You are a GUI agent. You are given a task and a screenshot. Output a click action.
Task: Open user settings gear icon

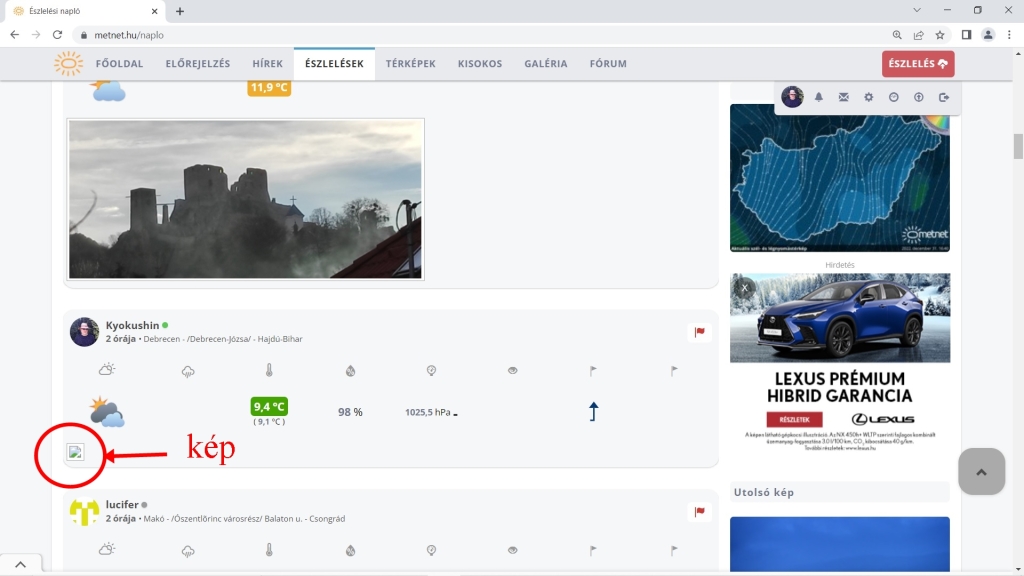[868, 97]
